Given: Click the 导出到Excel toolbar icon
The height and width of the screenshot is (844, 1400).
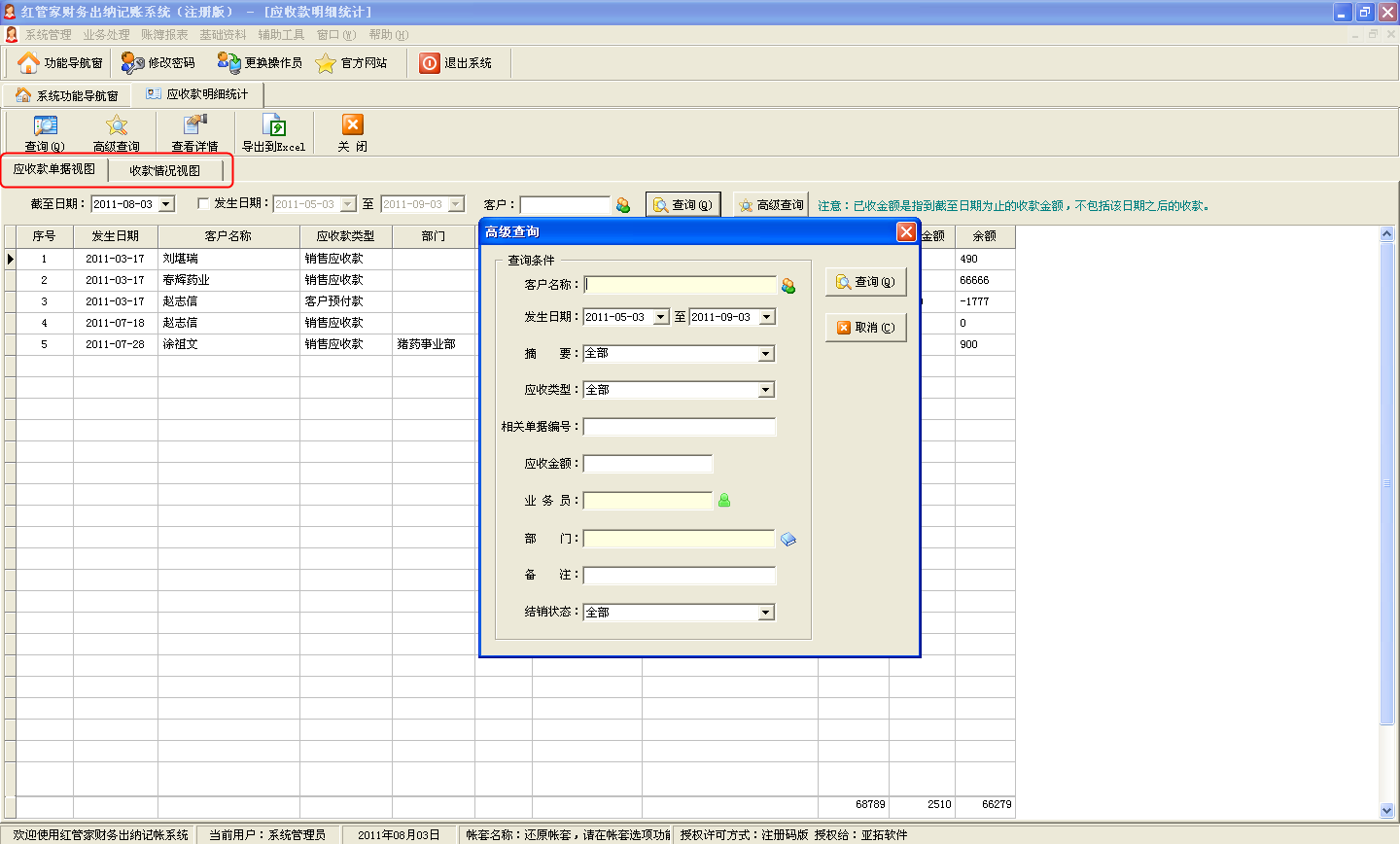Looking at the screenshot, I should coord(274,126).
